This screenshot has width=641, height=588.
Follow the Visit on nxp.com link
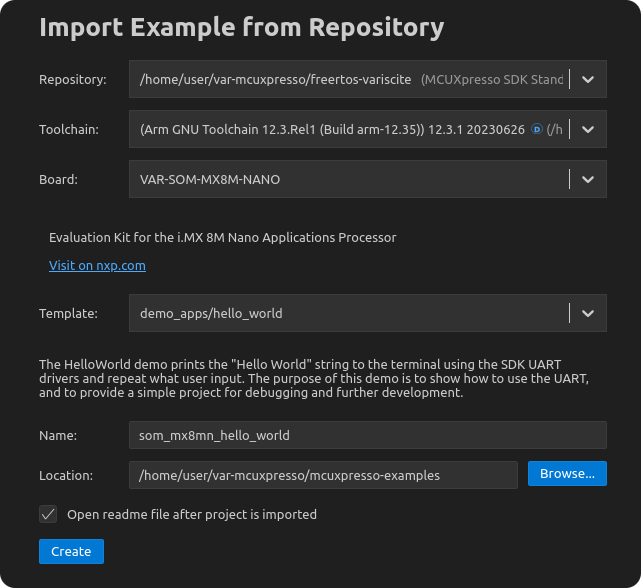click(x=97, y=266)
